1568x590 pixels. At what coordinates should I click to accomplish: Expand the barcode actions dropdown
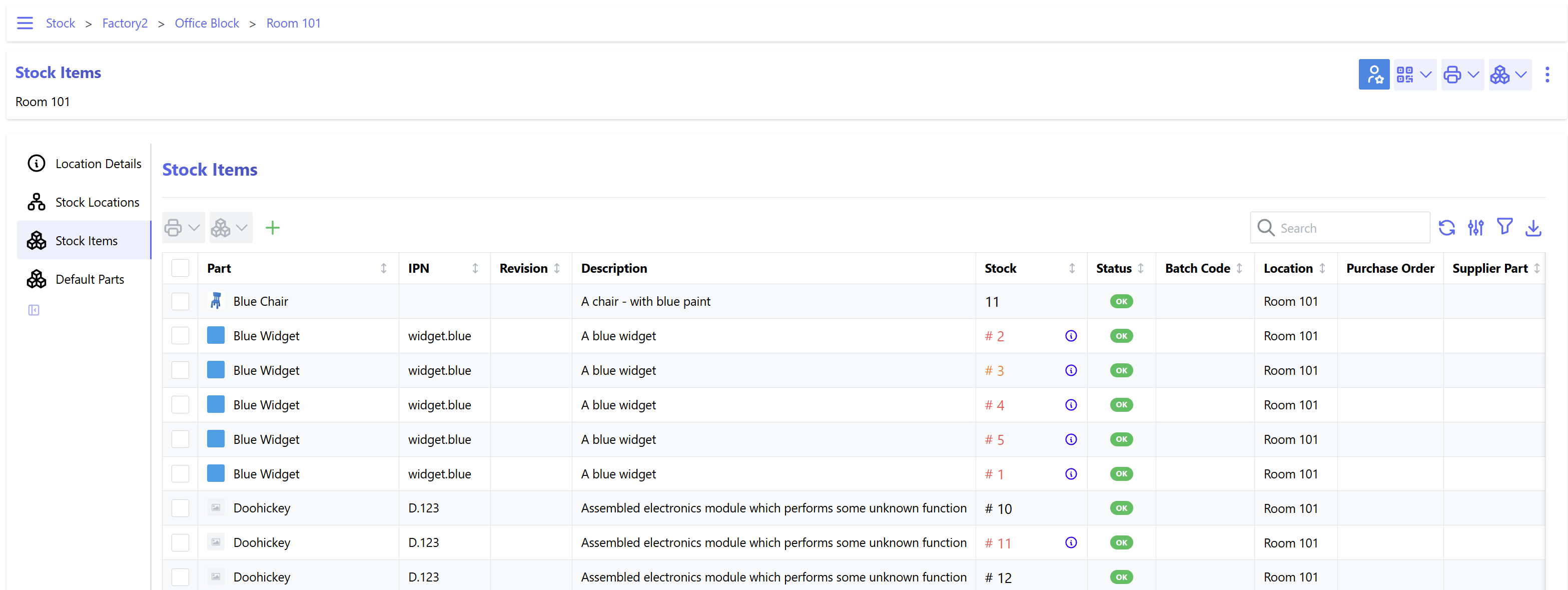[x=1413, y=75]
